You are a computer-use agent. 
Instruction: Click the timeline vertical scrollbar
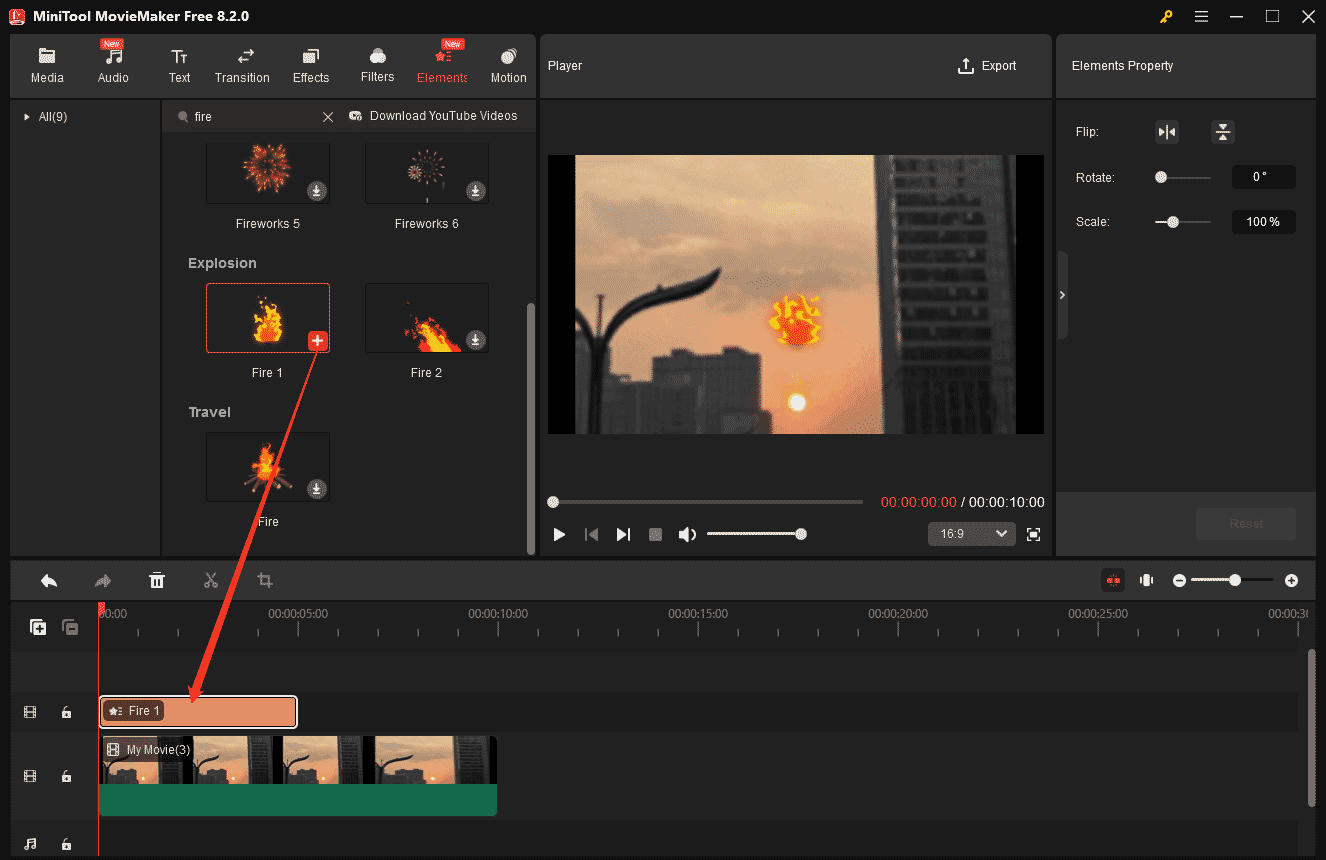[1312, 727]
